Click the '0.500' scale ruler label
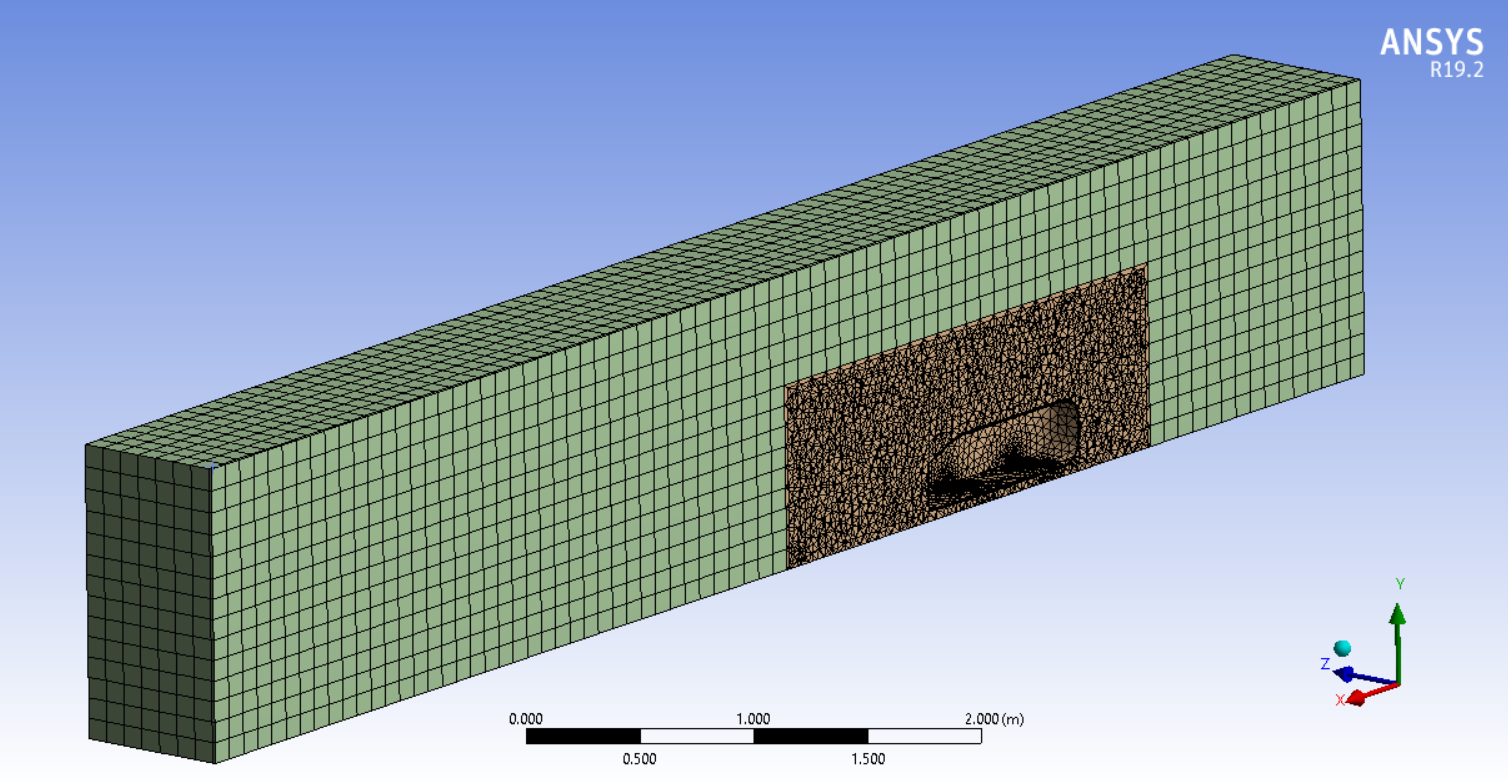 [x=640, y=758]
